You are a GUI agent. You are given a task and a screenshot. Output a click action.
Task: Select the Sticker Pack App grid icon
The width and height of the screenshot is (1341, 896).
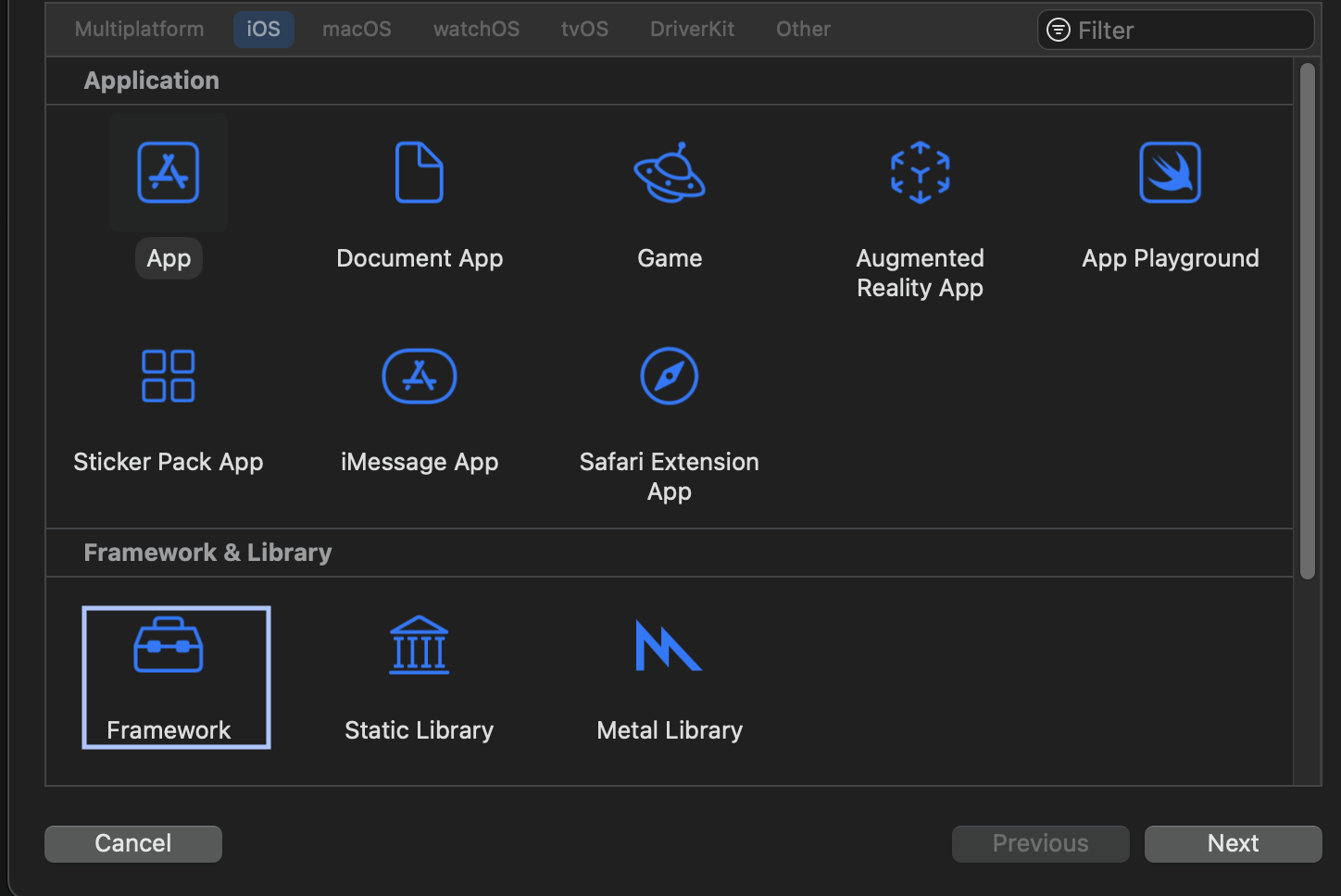coord(169,376)
